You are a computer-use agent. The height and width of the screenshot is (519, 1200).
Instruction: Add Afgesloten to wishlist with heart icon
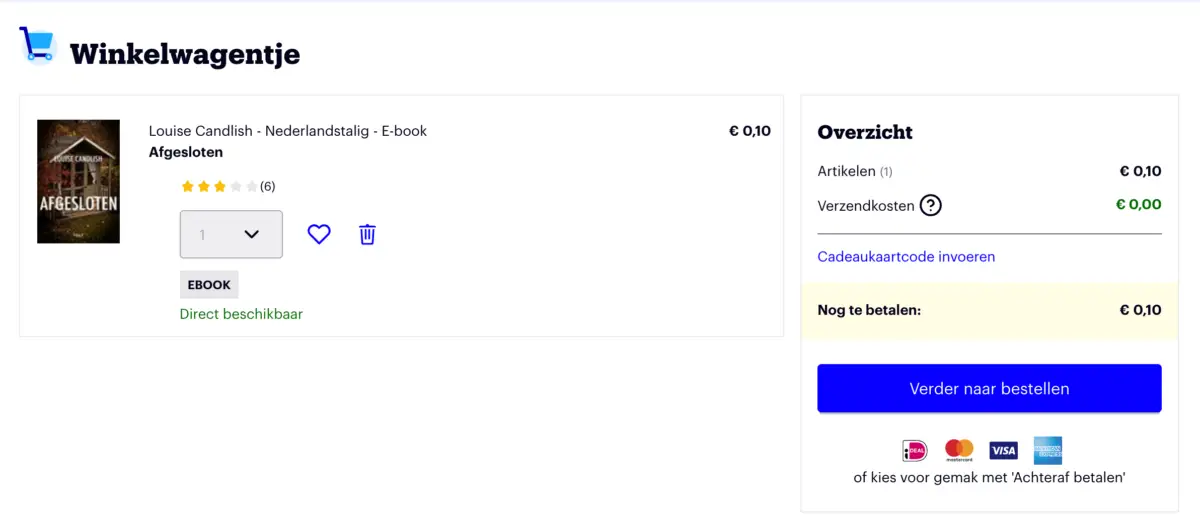coord(319,234)
